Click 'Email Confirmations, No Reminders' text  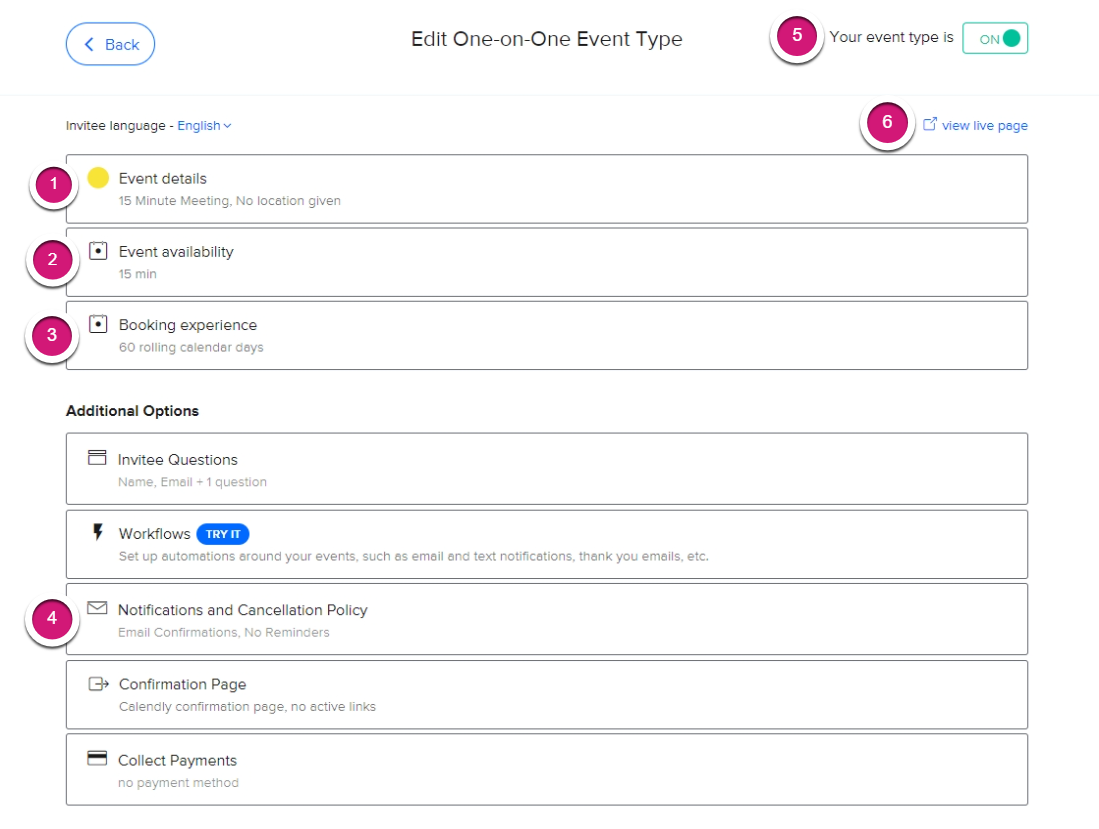(224, 633)
